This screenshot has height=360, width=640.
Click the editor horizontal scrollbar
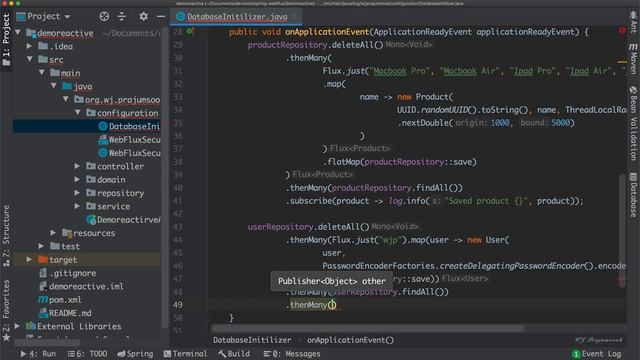pyautogui.click(x=367, y=328)
